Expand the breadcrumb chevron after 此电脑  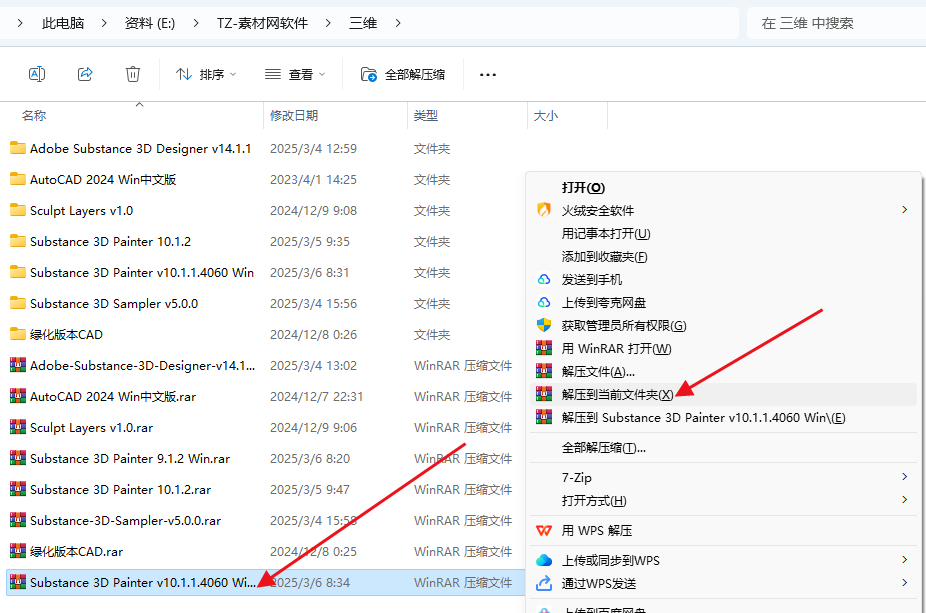(x=104, y=23)
